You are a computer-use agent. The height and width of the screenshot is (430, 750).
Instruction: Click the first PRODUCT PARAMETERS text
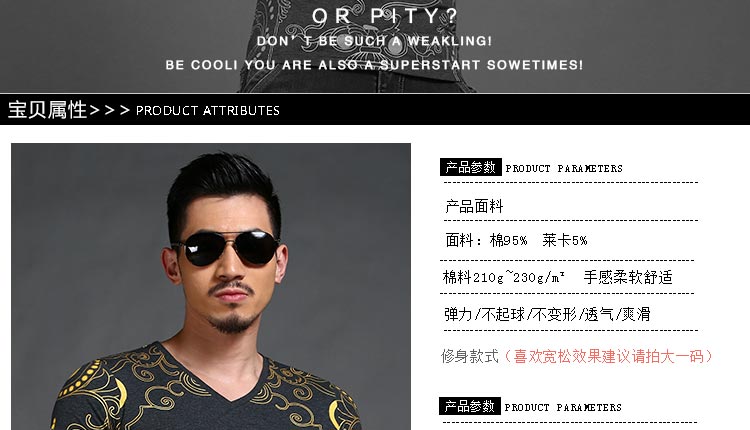tap(564, 168)
